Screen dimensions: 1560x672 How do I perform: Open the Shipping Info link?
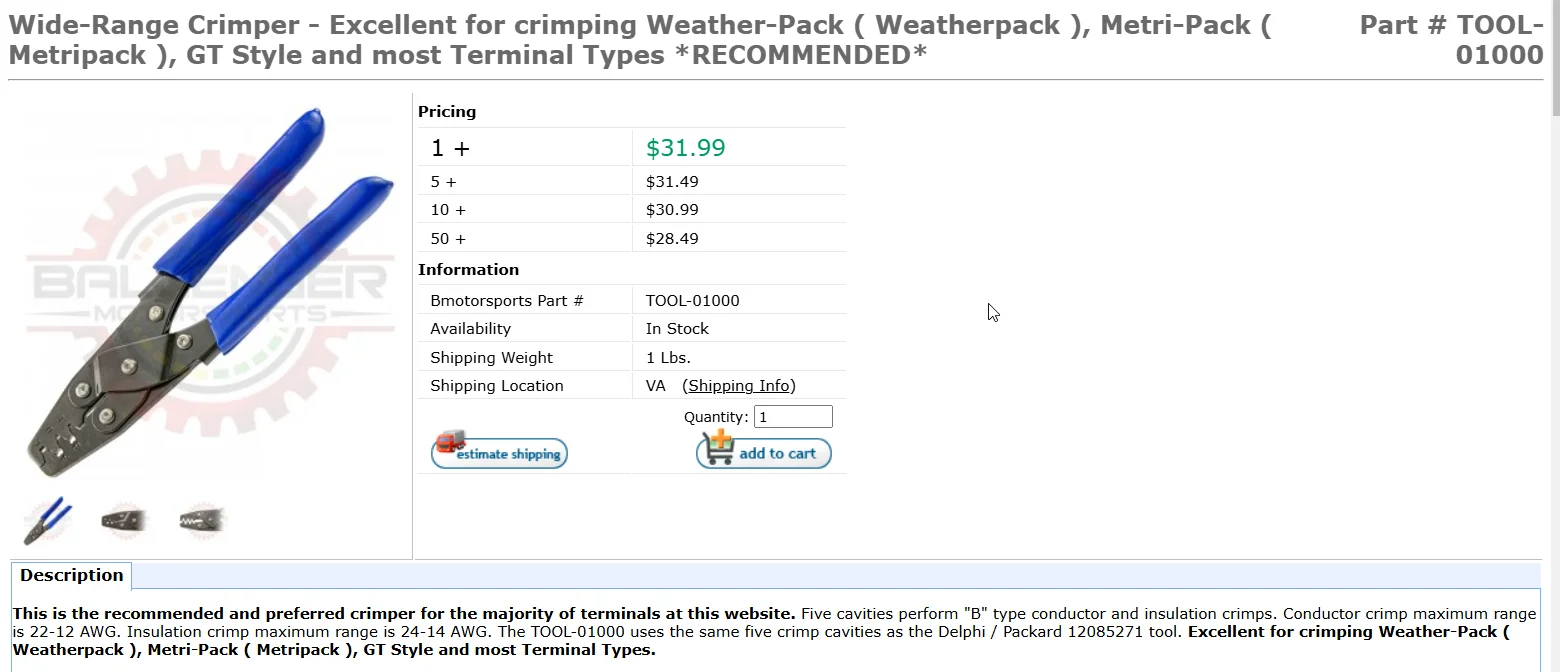pos(741,386)
